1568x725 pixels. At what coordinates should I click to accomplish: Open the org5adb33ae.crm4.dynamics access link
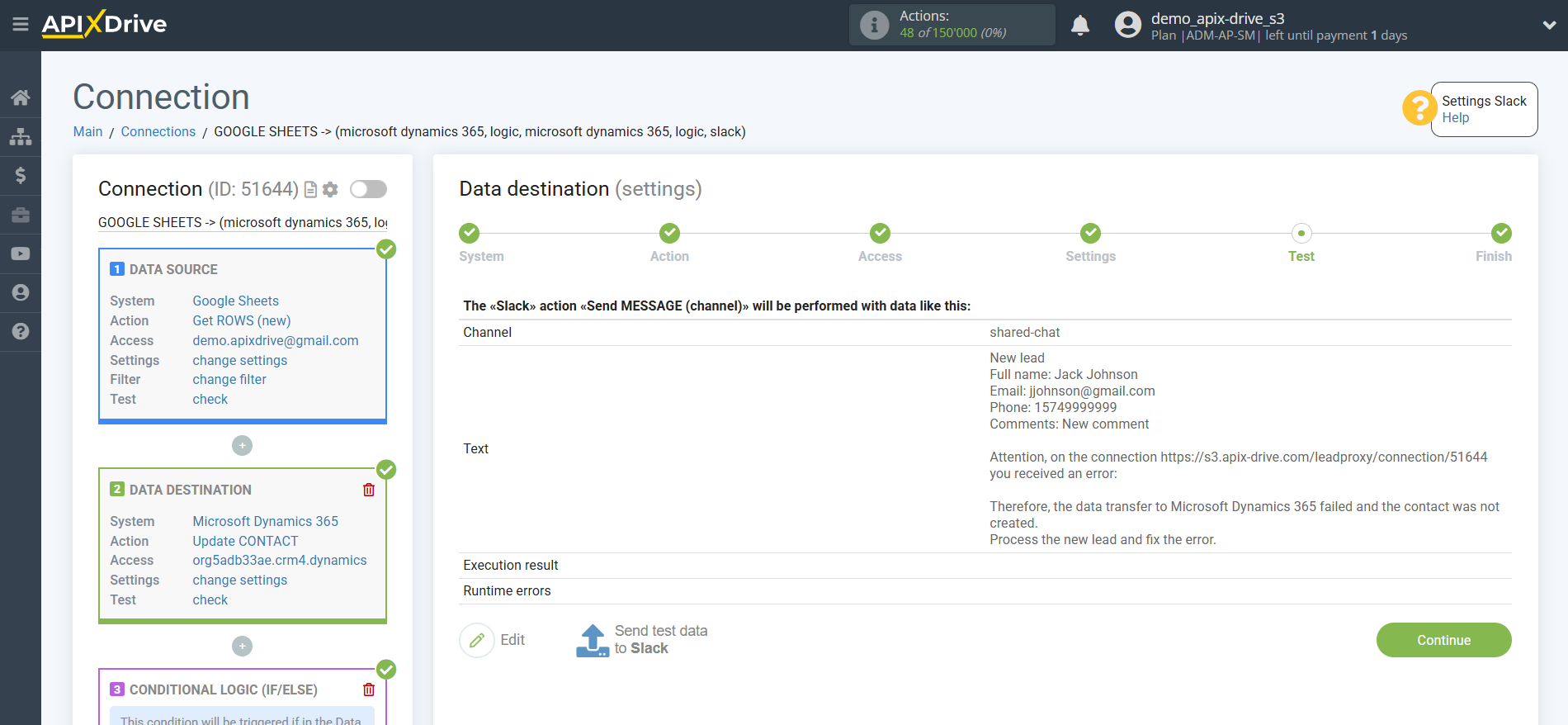280,560
